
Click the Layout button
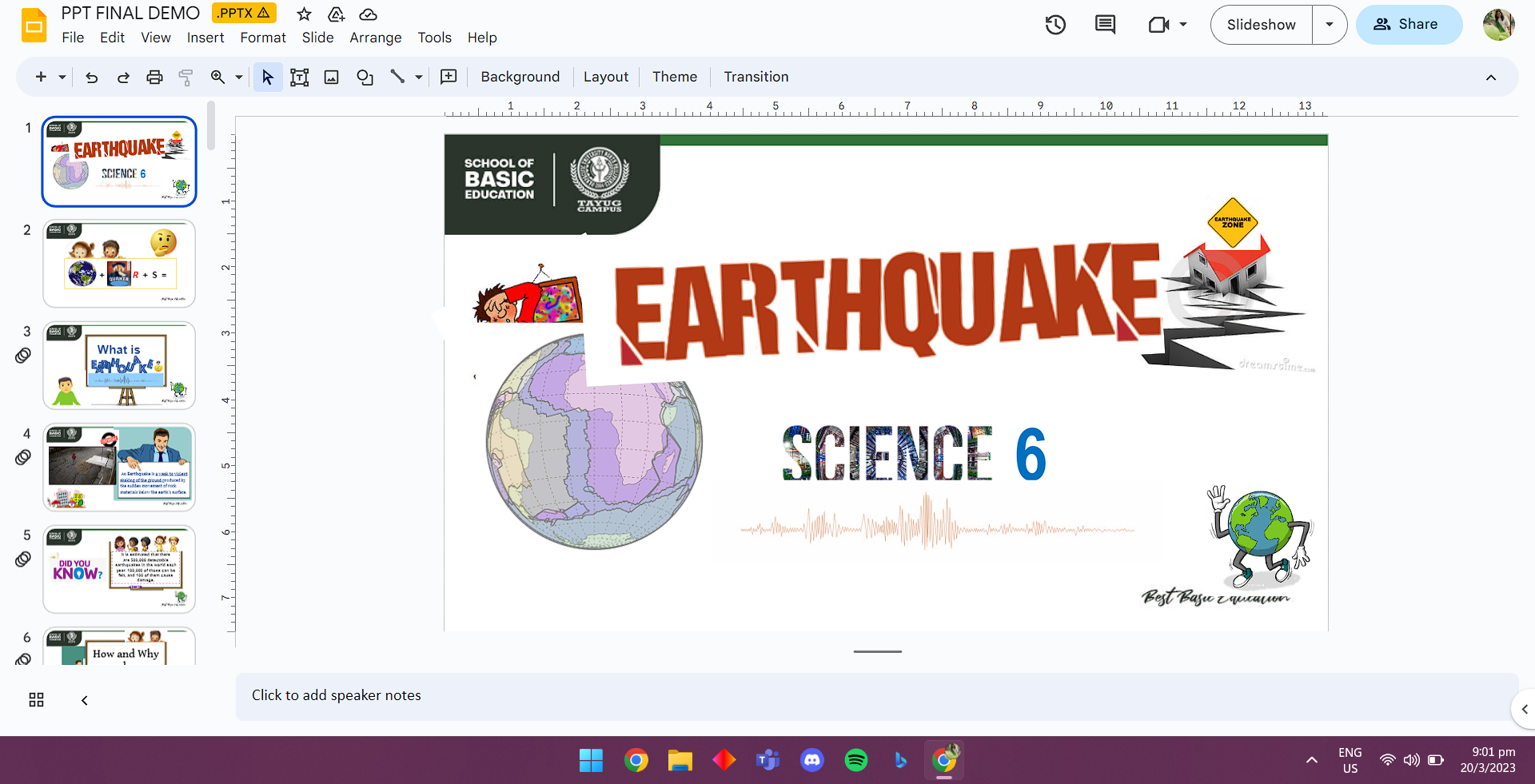(x=606, y=77)
